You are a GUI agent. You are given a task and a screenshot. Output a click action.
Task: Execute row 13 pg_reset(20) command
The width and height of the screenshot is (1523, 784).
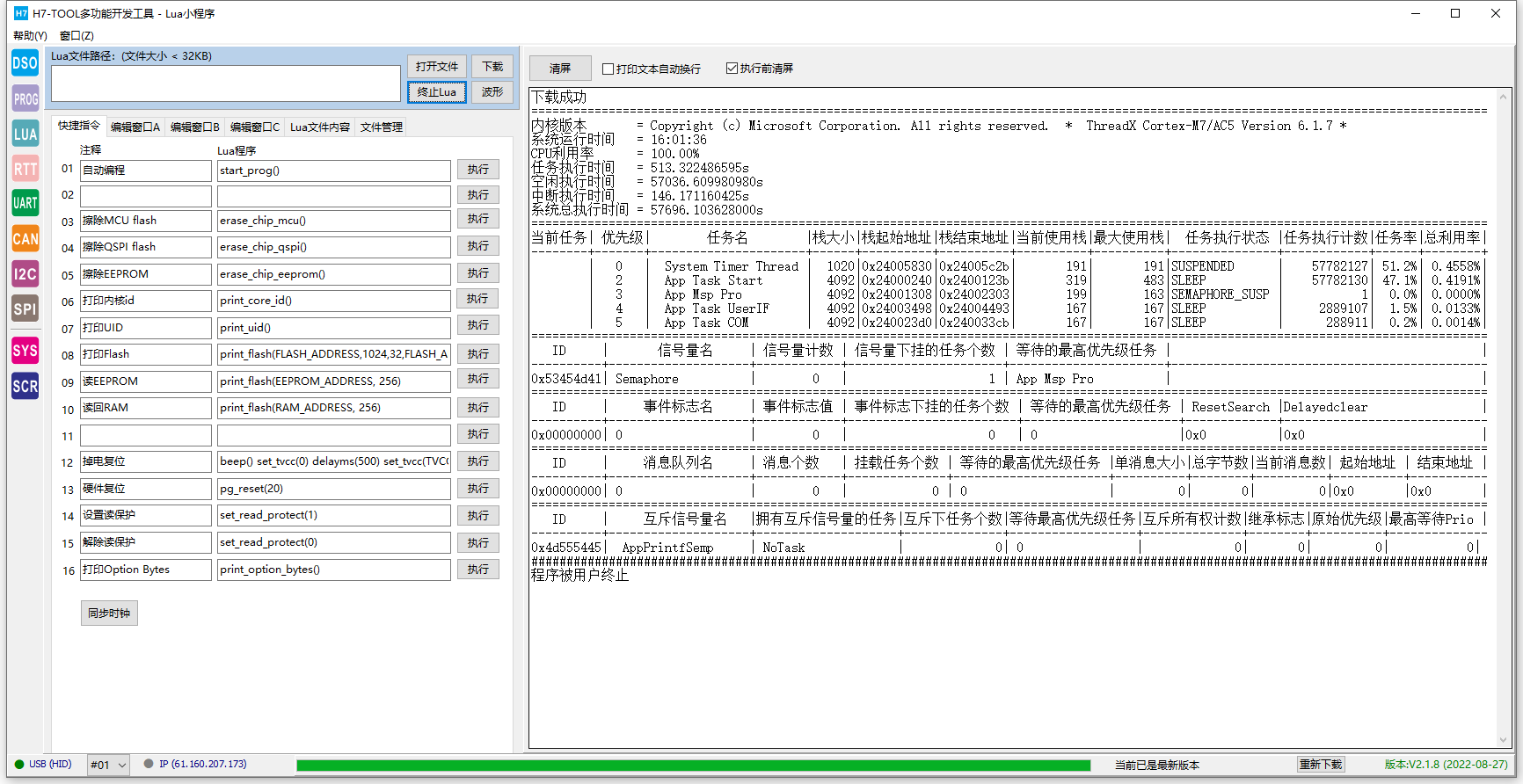(x=478, y=488)
